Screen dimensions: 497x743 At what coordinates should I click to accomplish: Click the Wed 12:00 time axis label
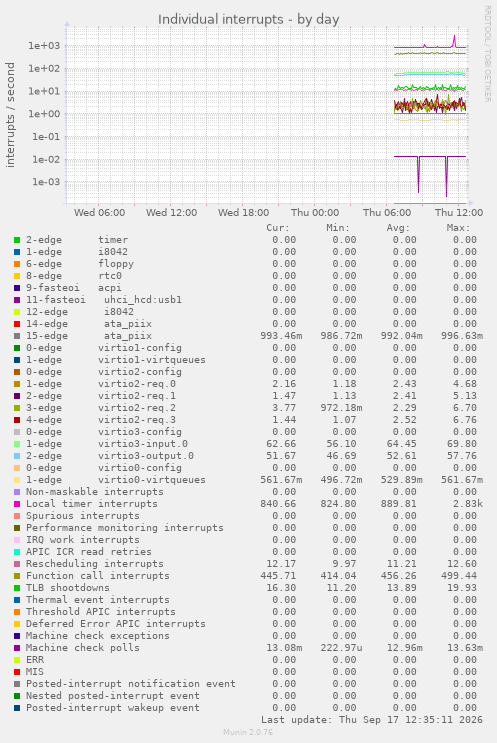[172, 213]
